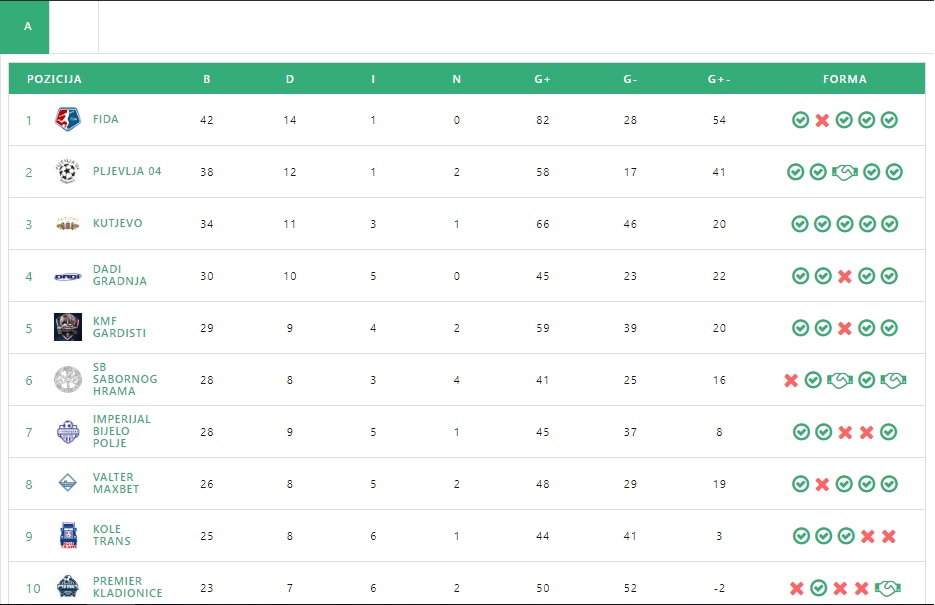Click FIDA's red loss form icon

tap(822, 120)
